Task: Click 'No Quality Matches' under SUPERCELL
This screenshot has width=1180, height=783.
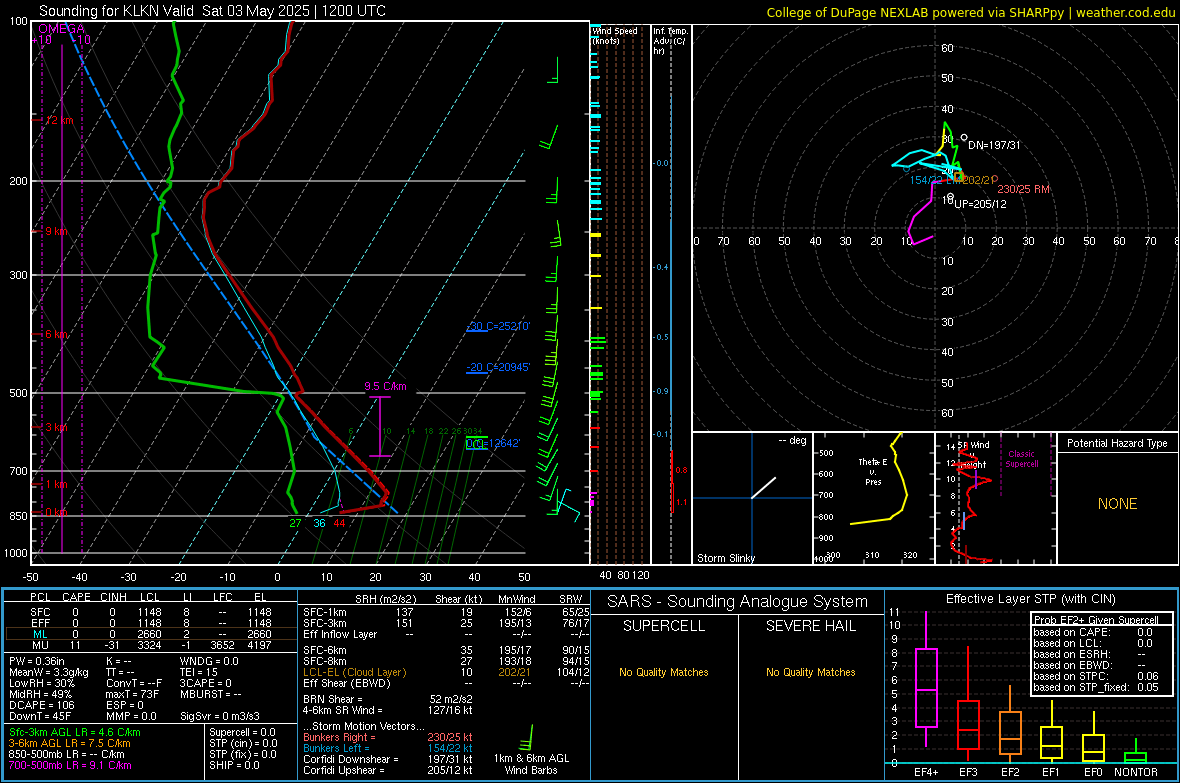Action: pyautogui.click(x=664, y=672)
